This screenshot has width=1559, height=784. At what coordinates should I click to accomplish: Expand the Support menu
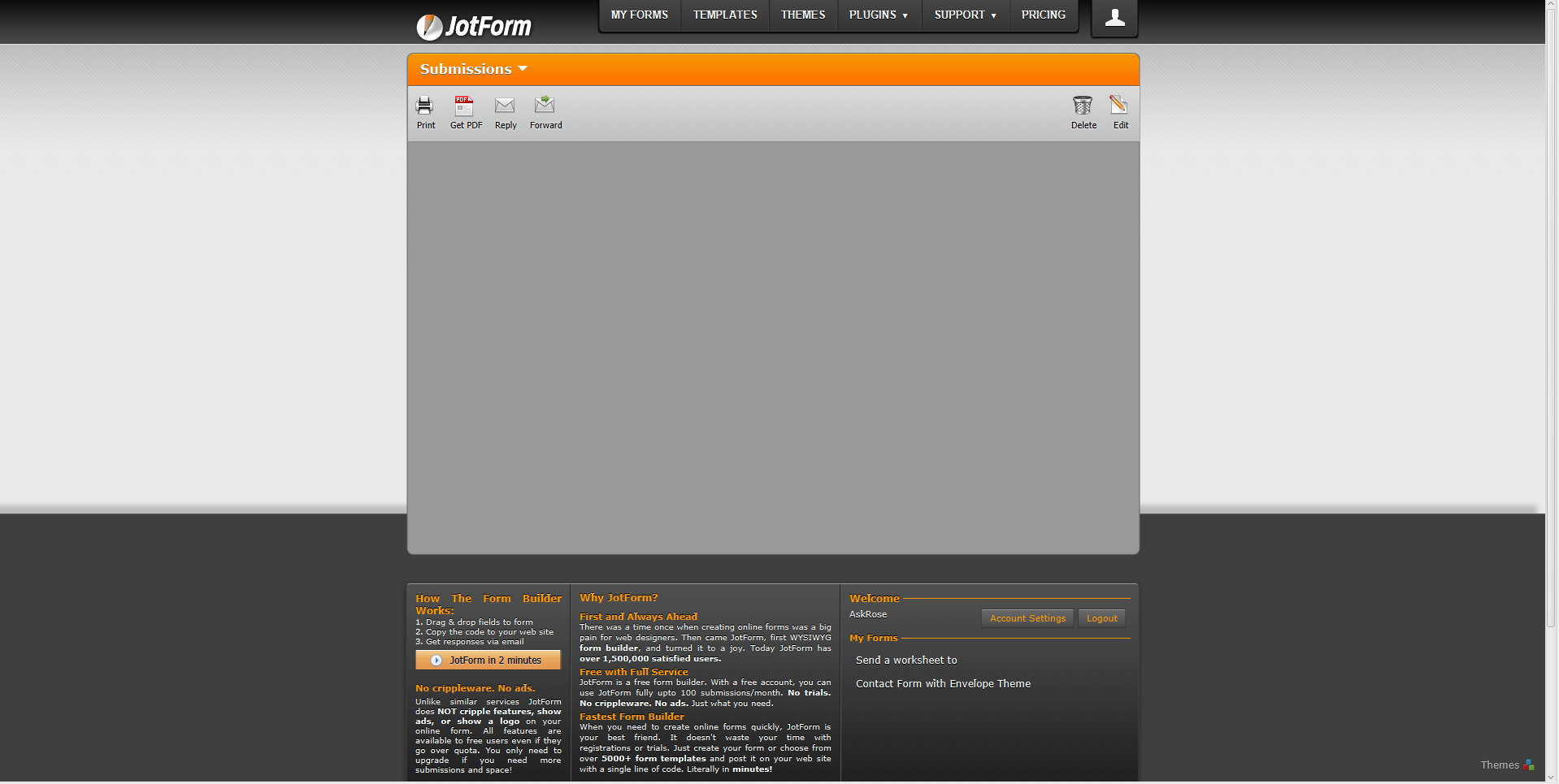pyautogui.click(x=965, y=15)
